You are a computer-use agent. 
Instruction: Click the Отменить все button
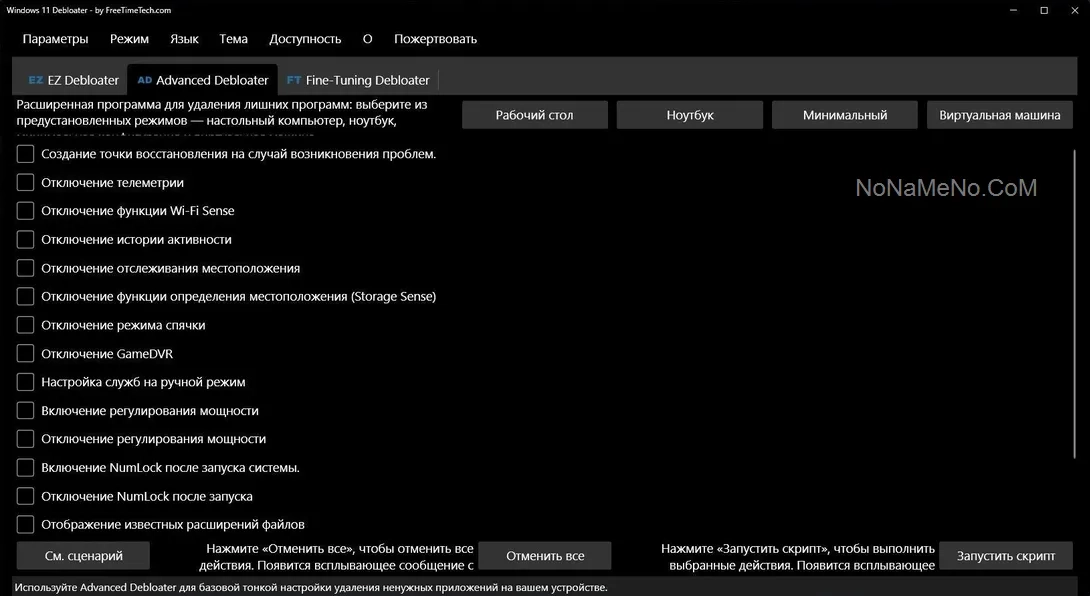[x=545, y=556]
